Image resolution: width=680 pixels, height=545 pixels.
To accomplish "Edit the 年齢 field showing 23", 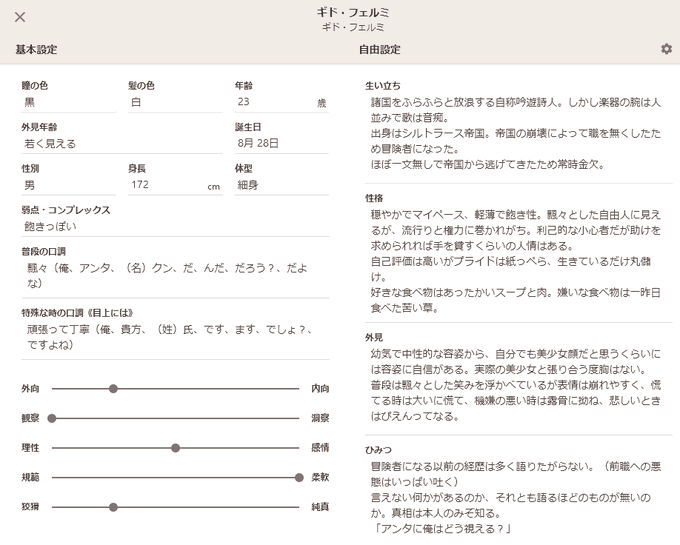I will point(282,102).
